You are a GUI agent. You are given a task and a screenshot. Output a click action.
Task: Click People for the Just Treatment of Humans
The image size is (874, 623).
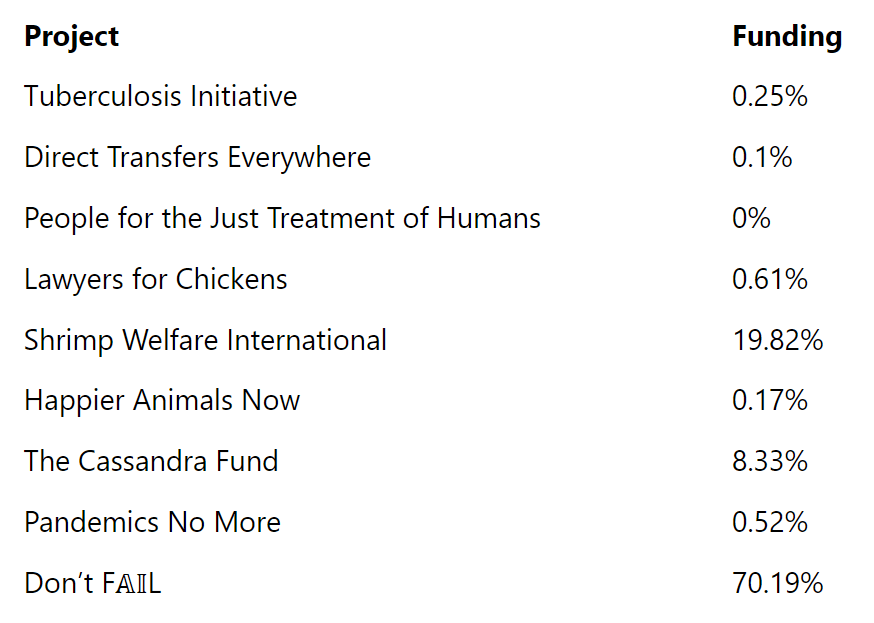[282, 219]
